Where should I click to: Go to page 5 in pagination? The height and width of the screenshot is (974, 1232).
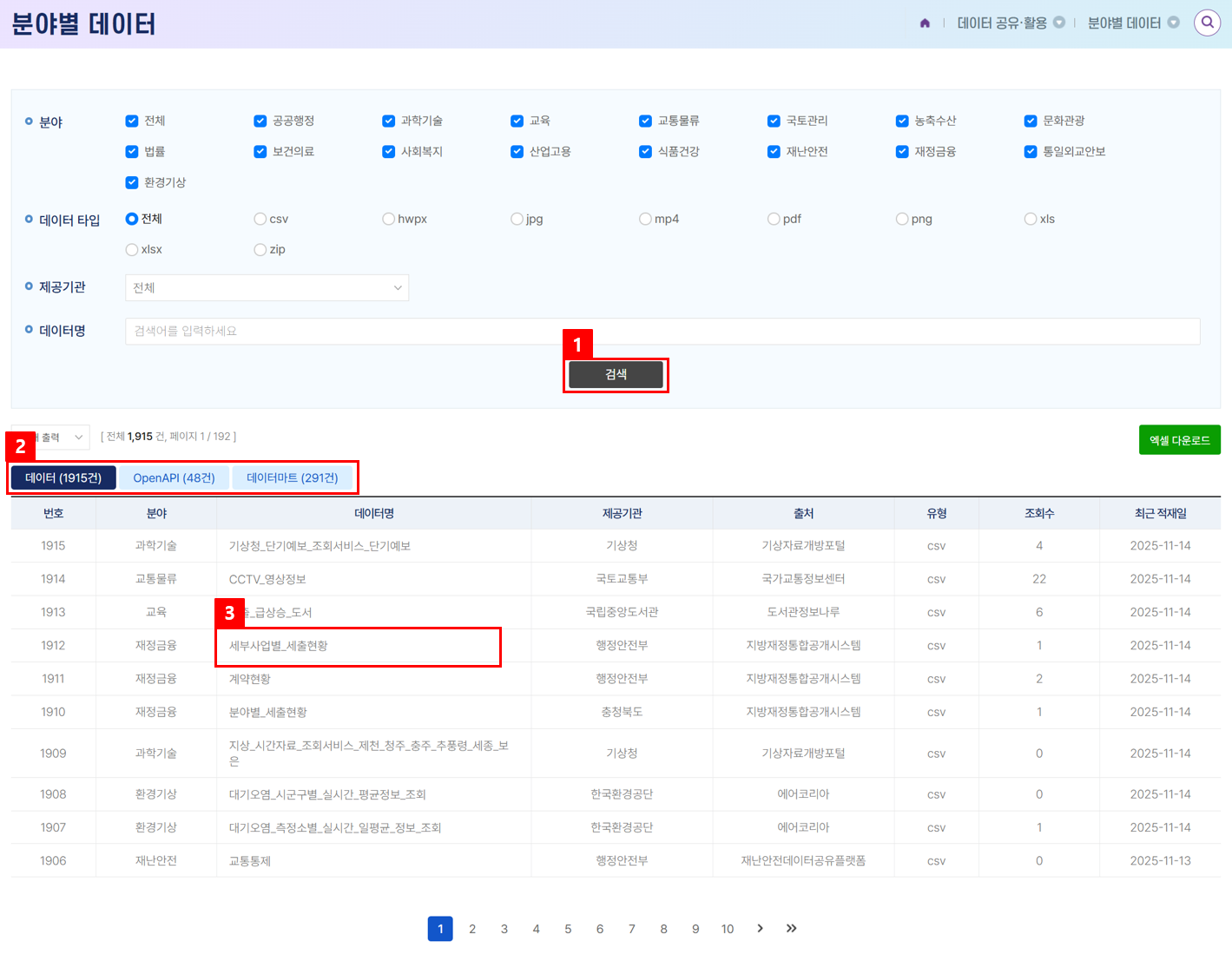(x=568, y=929)
